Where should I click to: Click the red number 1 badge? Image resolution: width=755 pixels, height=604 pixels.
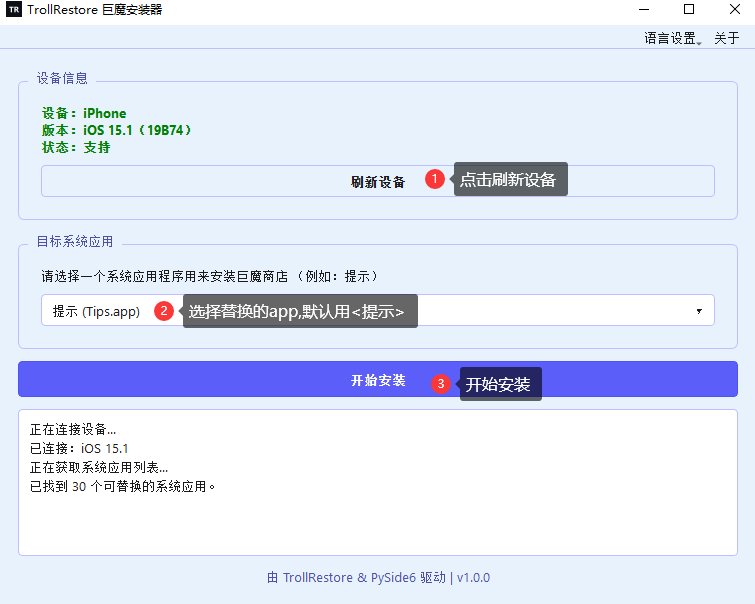coord(434,179)
